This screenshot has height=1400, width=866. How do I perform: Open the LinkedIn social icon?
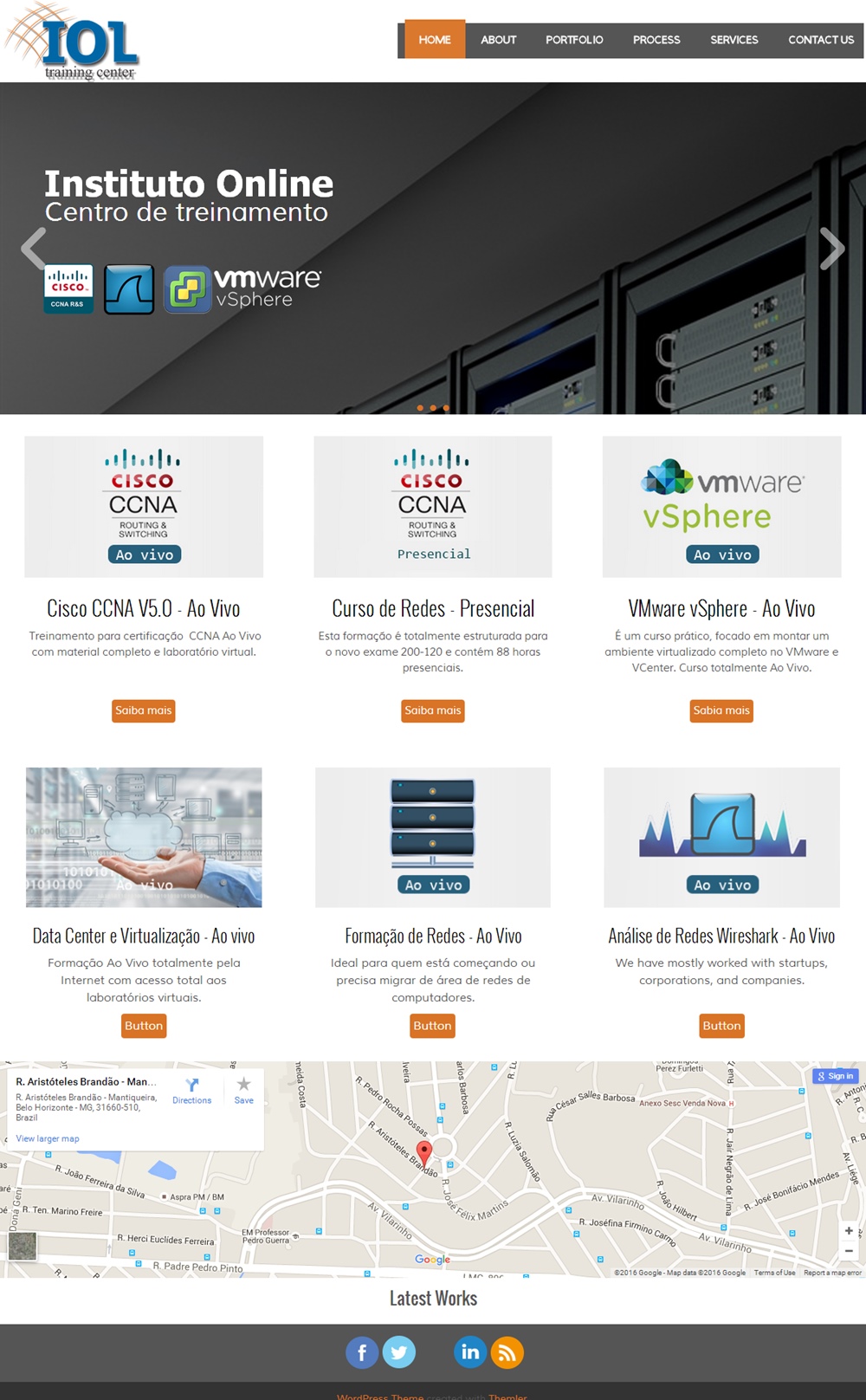[x=470, y=1352]
